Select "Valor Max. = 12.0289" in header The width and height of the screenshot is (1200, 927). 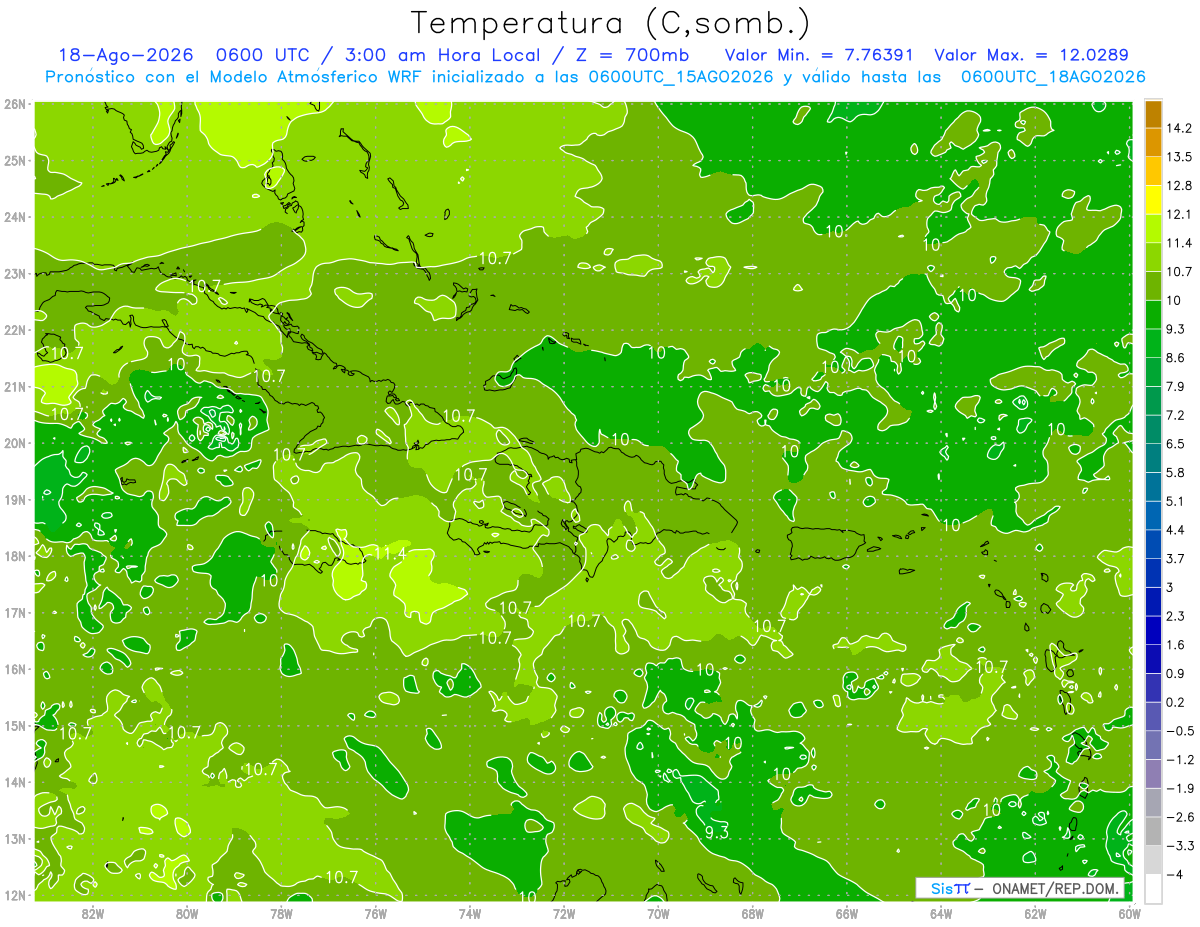(x=1031, y=55)
